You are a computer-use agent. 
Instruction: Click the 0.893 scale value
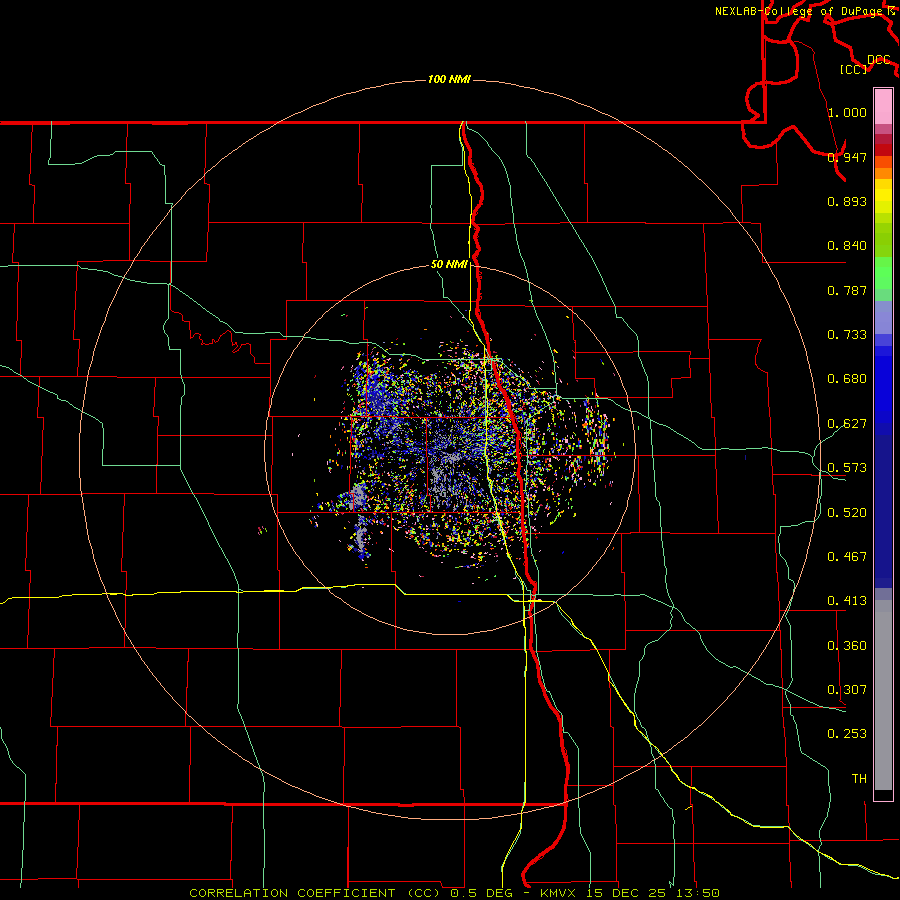coord(847,201)
